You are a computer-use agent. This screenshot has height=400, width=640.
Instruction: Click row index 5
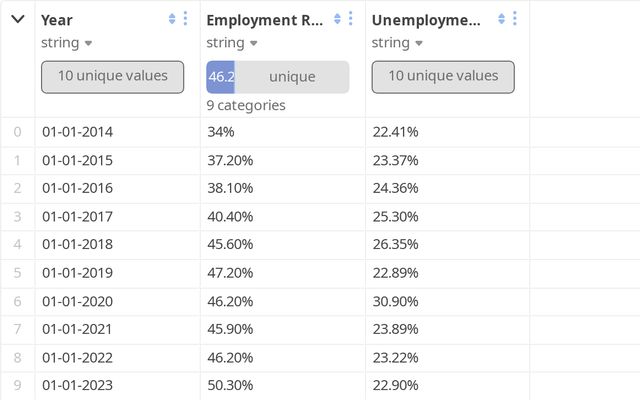coord(17,273)
